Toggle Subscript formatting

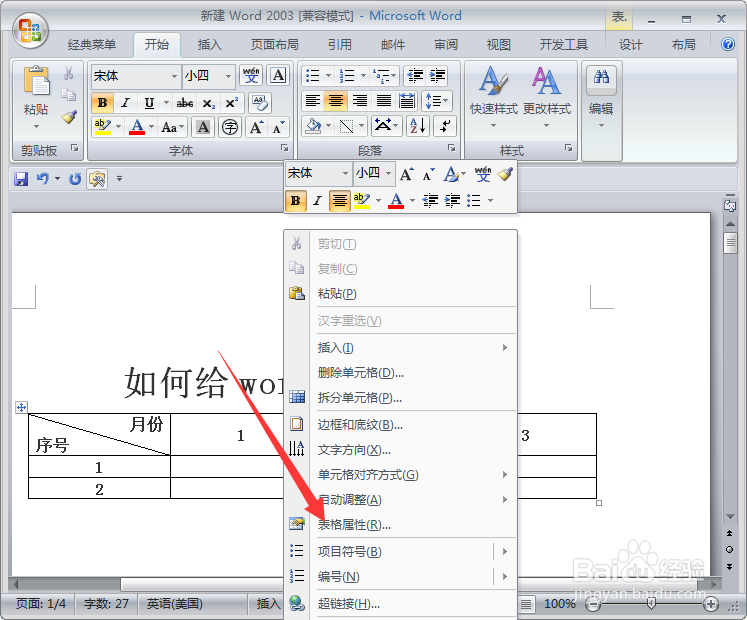click(209, 102)
